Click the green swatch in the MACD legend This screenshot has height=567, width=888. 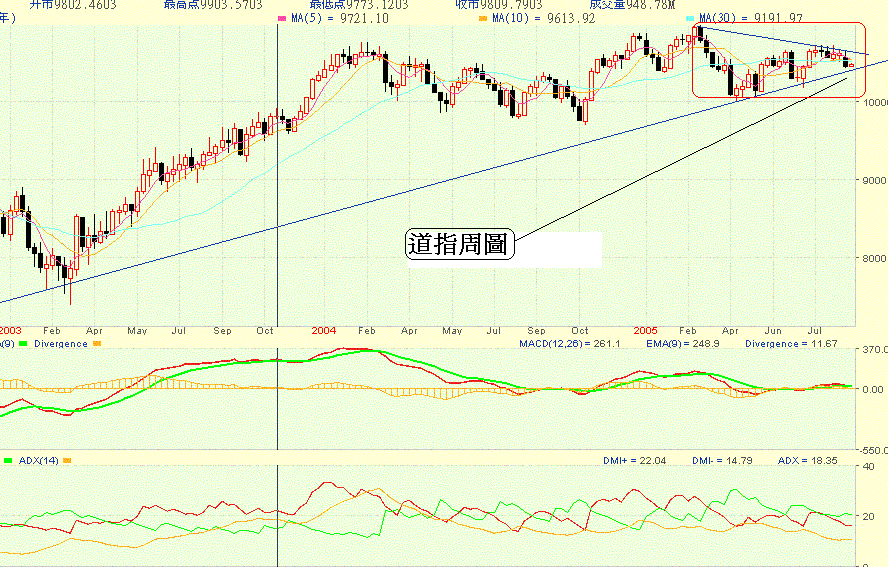(x=23, y=344)
